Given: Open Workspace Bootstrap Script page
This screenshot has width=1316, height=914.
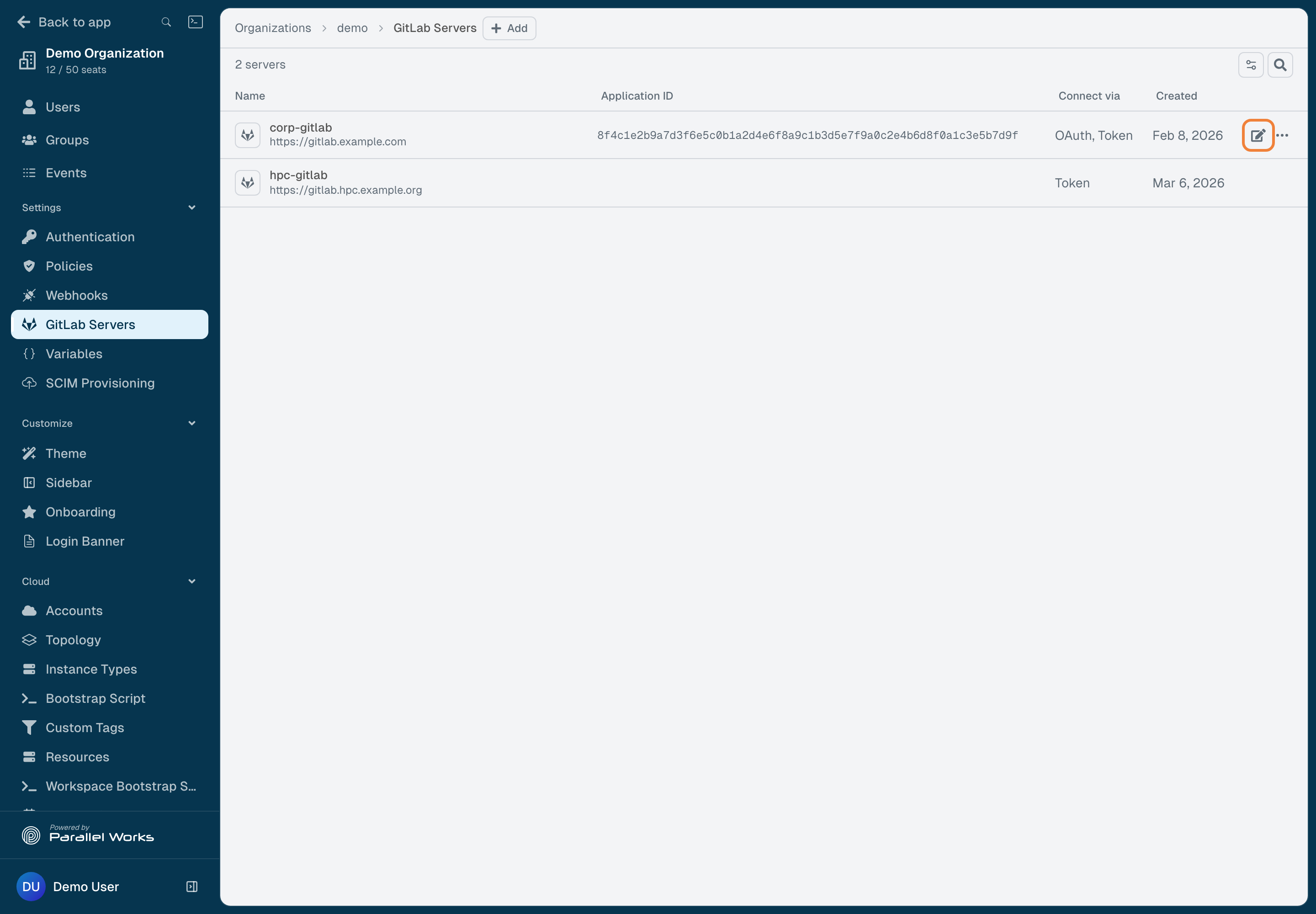Looking at the screenshot, I should (109, 786).
